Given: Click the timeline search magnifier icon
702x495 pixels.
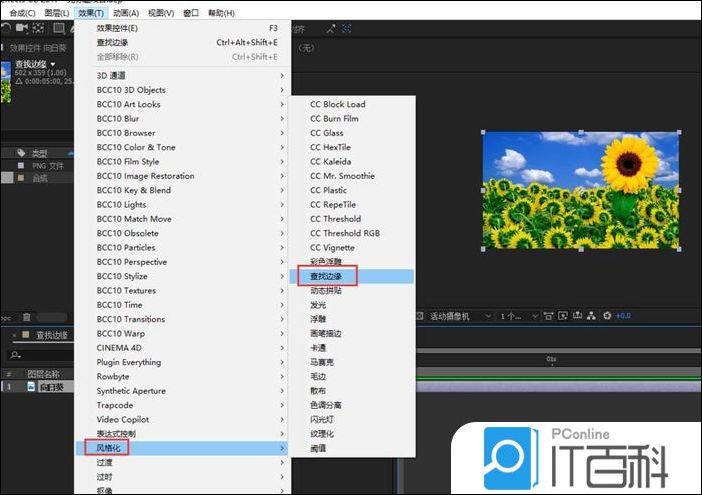Looking at the screenshot, I should 15,355.
